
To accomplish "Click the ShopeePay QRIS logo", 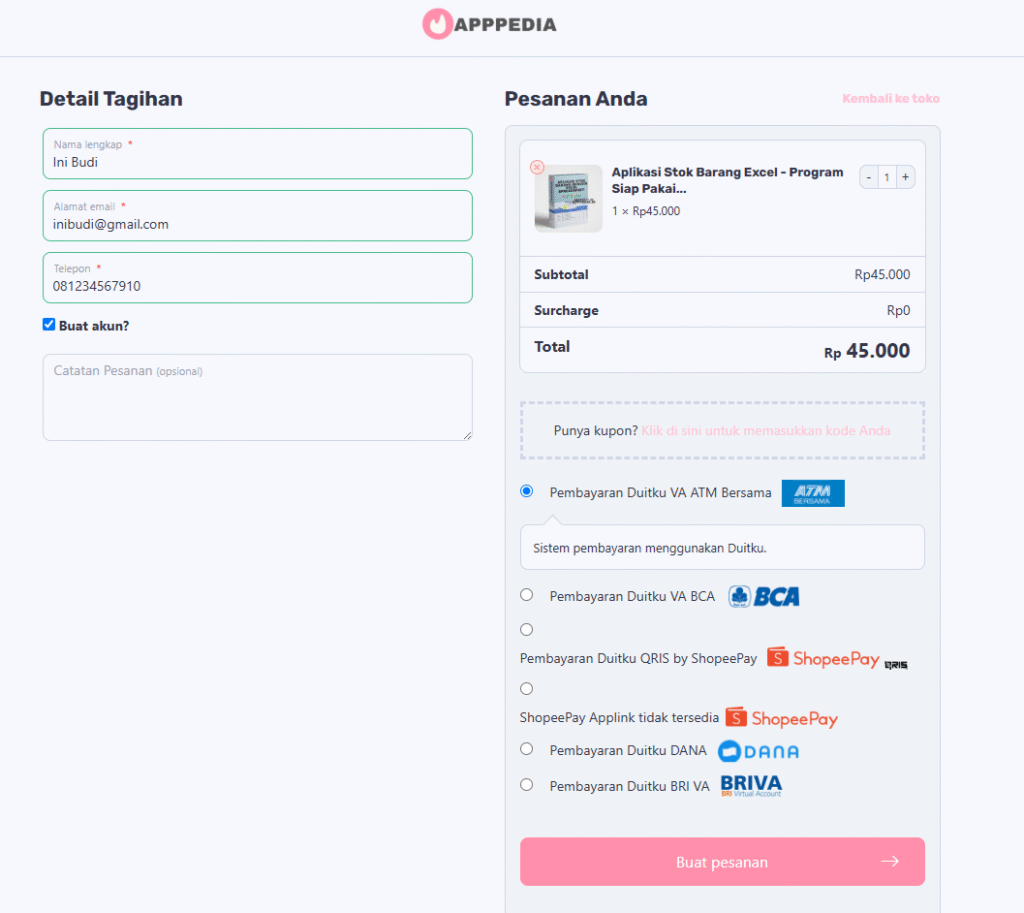I will [837, 658].
